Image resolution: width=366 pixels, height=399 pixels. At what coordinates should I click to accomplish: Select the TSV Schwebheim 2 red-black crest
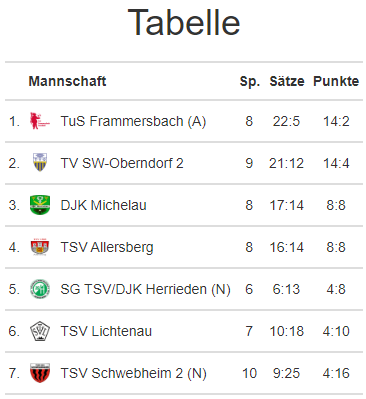click(x=40, y=373)
